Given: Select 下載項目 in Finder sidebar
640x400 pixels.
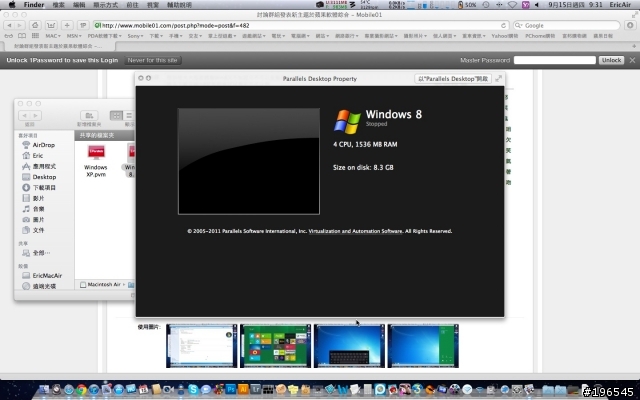Looking at the screenshot, I should pyautogui.click(x=39, y=187).
